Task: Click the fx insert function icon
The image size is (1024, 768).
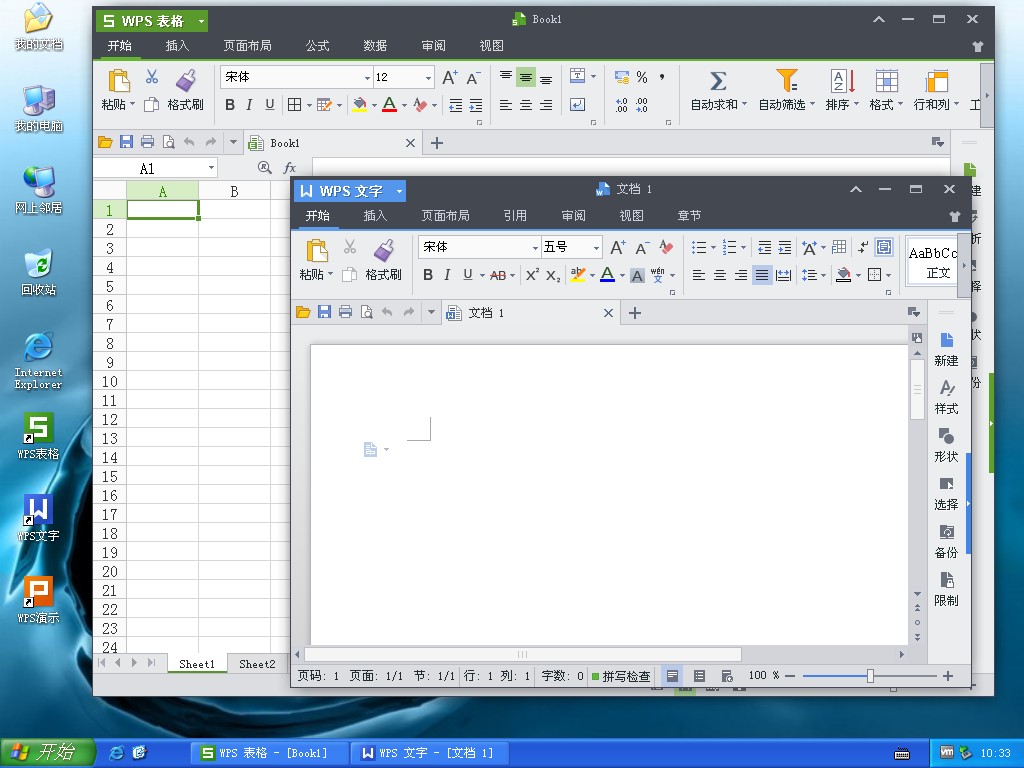Action: pos(289,168)
